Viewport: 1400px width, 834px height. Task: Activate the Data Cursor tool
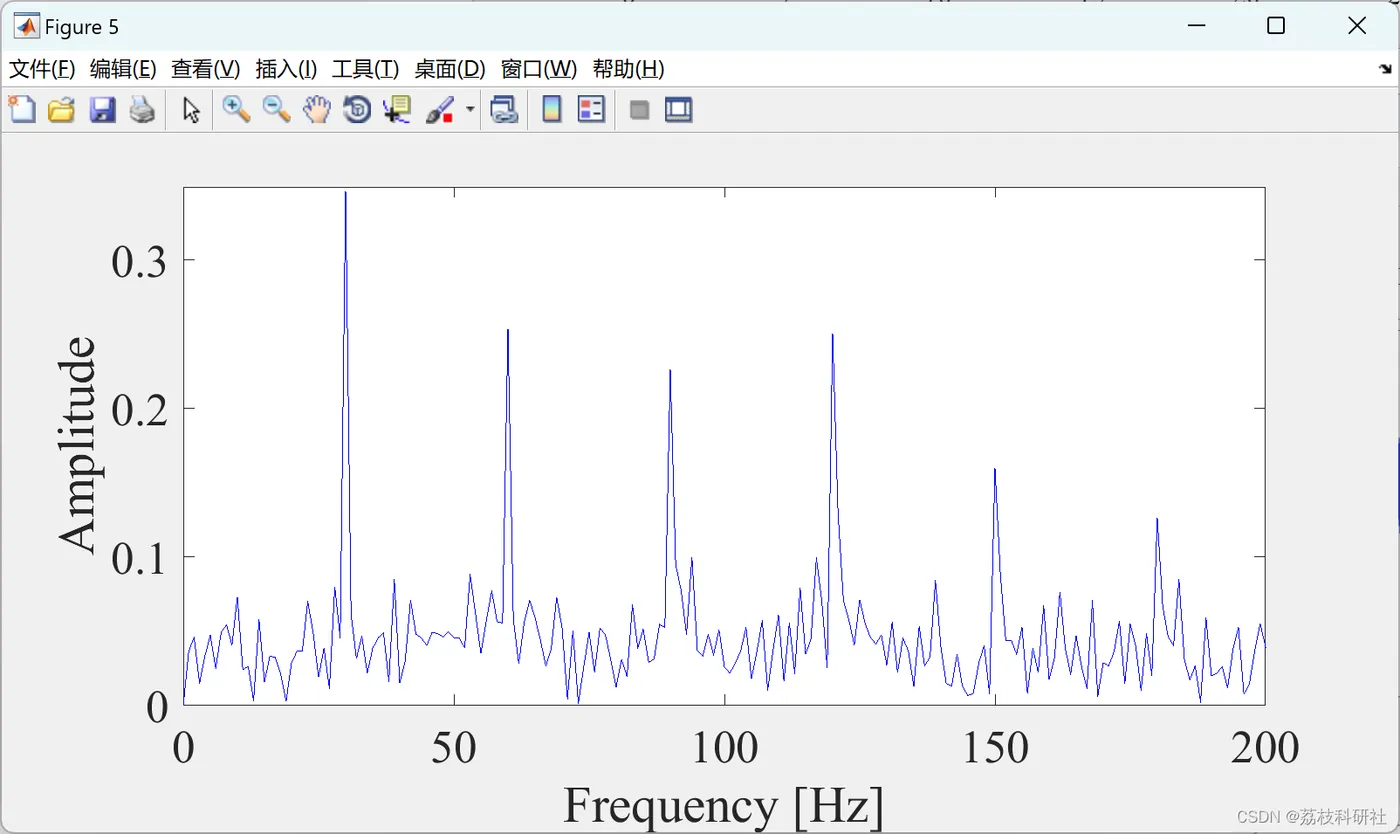(x=398, y=109)
